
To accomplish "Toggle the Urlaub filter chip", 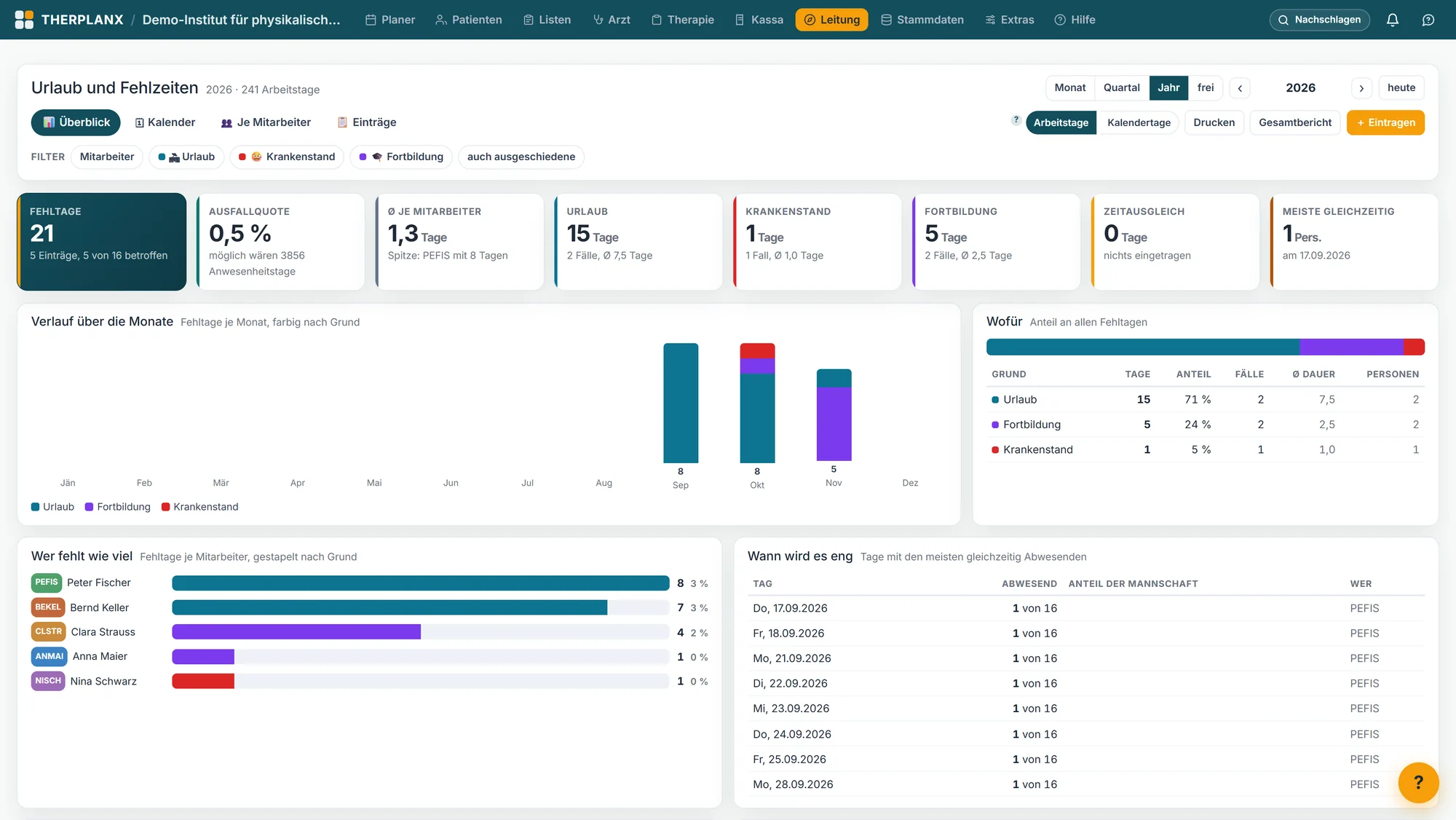I will (x=186, y=157).
